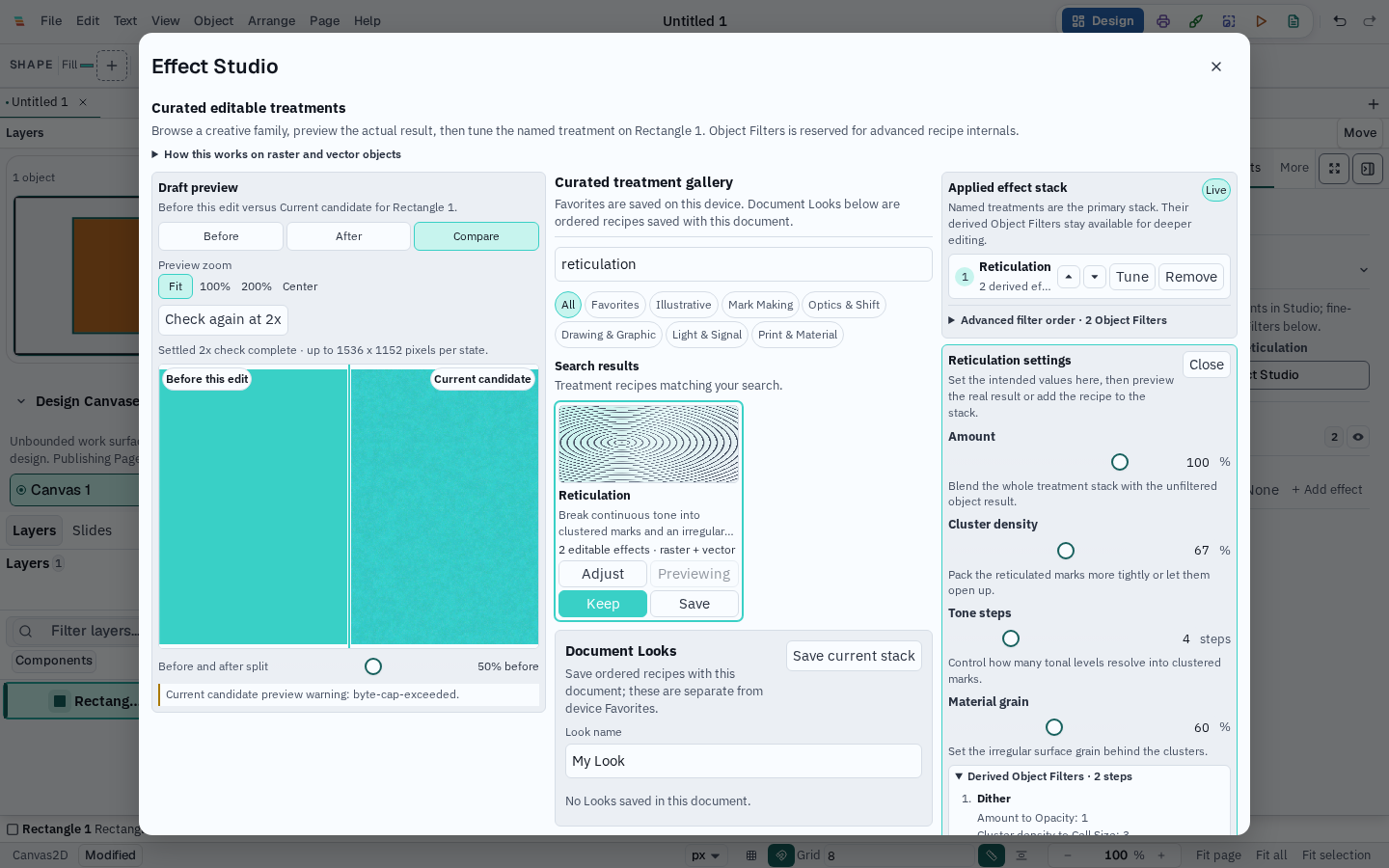Filter gallery by Optics & Shift
Image resolution: width=1389 pixels, height=868 pixels.
(x=844, y=305)
